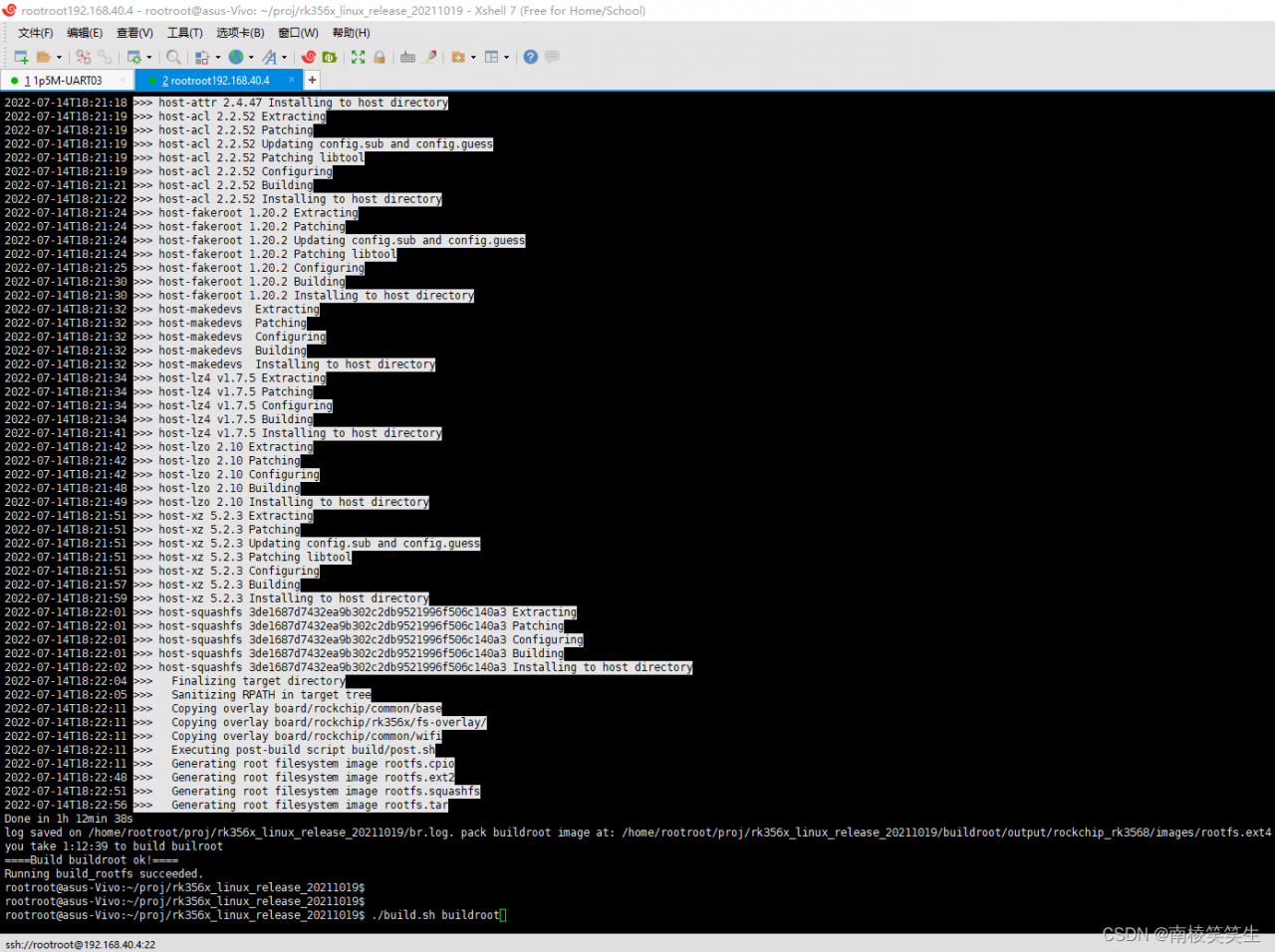Expand the Properties icon dropdown arrow

[x=149, y=57]
